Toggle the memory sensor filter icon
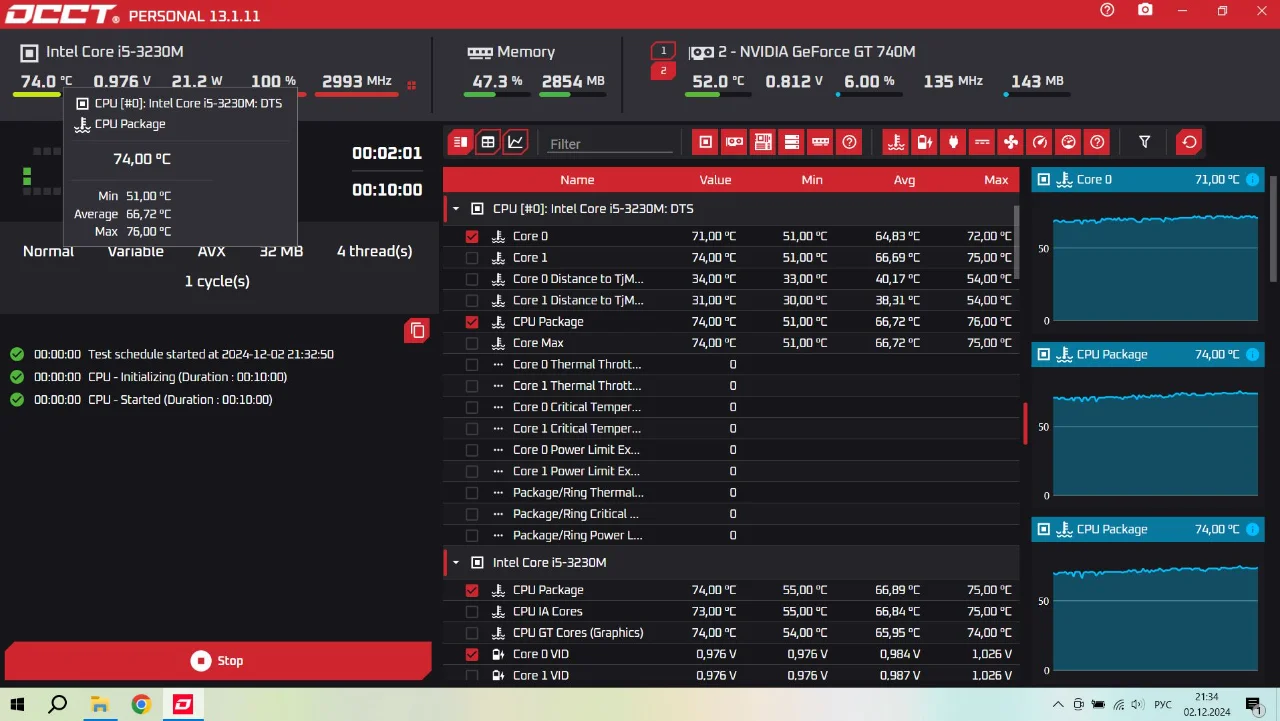 (x=821, y=142)
